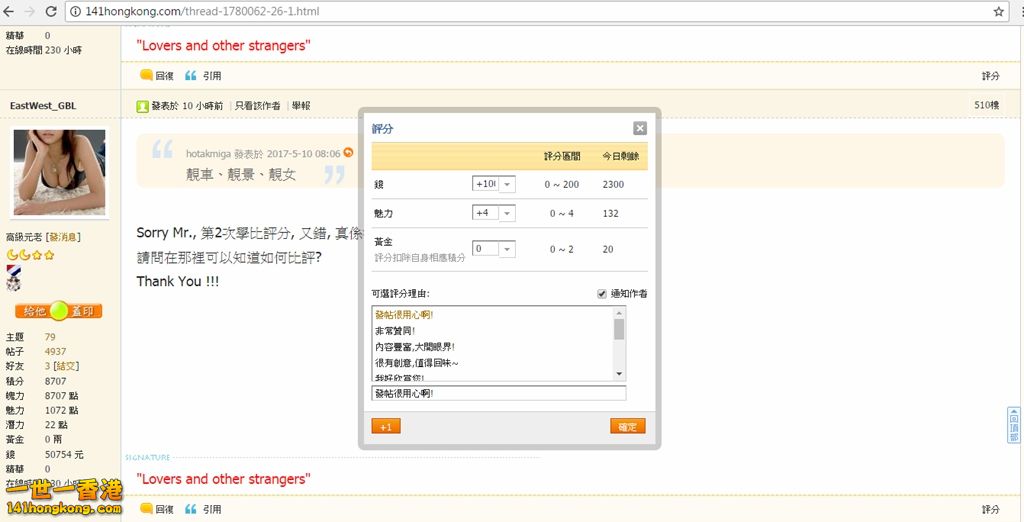Click the 回復 reply bubble icon at top
The image size is (1024, 522).
click(146, 75)
